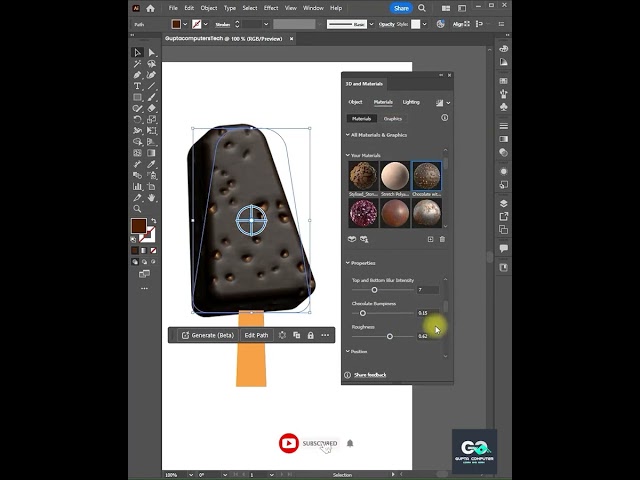Image resolution: width=640 pixels, height=480 pixels.
Task: Open the render settings dropdown arrow
Action: [448, 103]
